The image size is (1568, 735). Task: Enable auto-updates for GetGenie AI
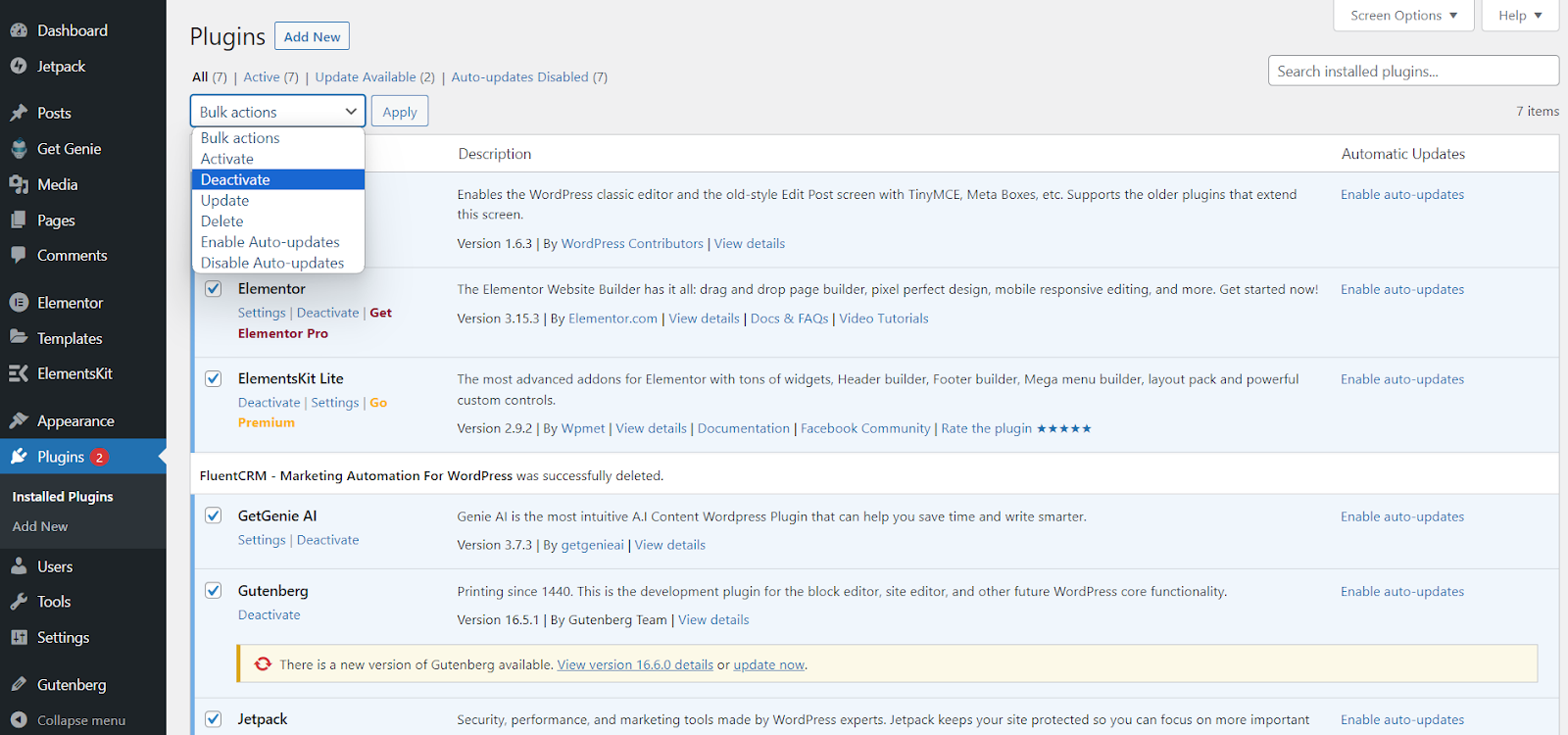tap(1402, 516)
